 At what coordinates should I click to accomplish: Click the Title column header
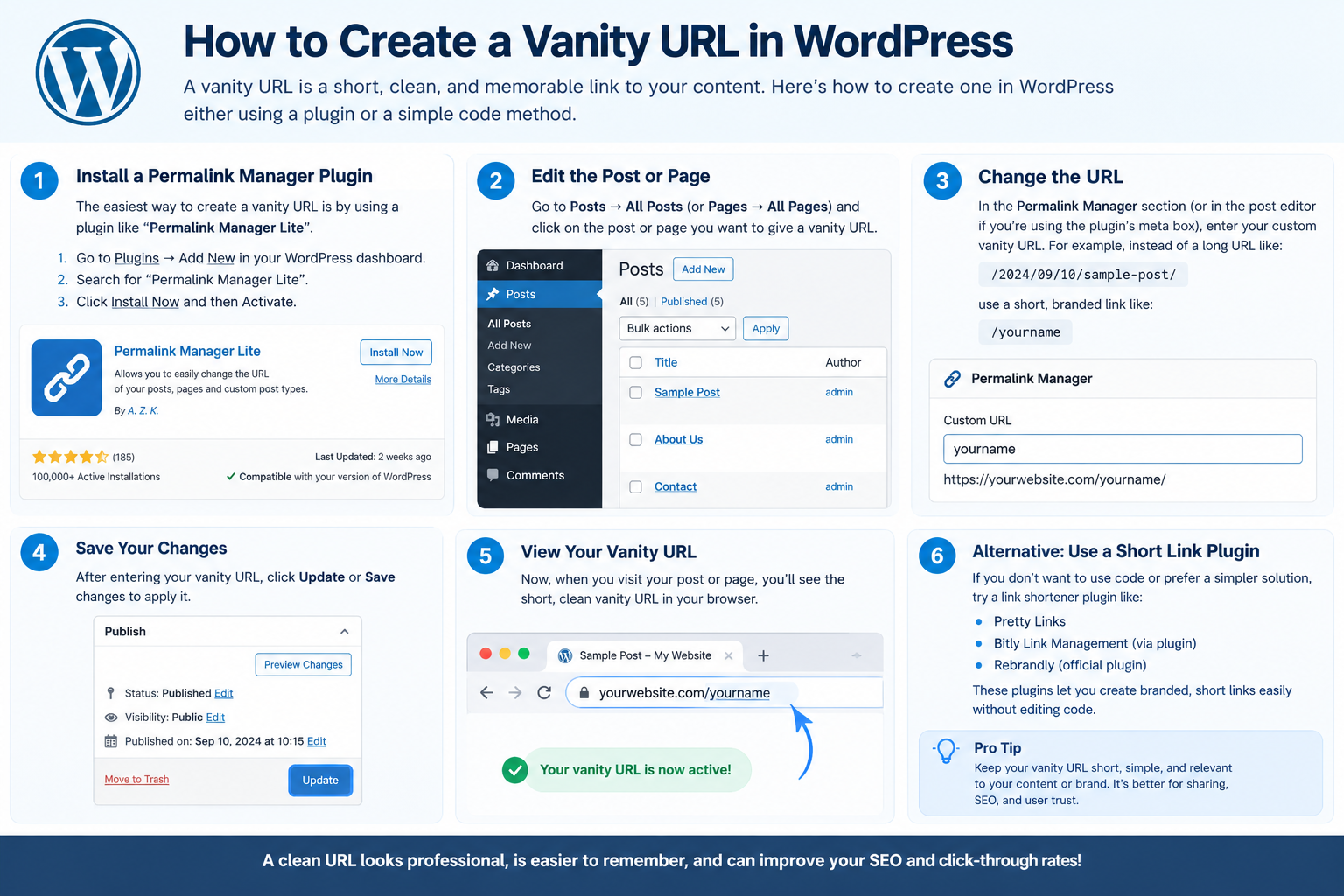(666, 362)
